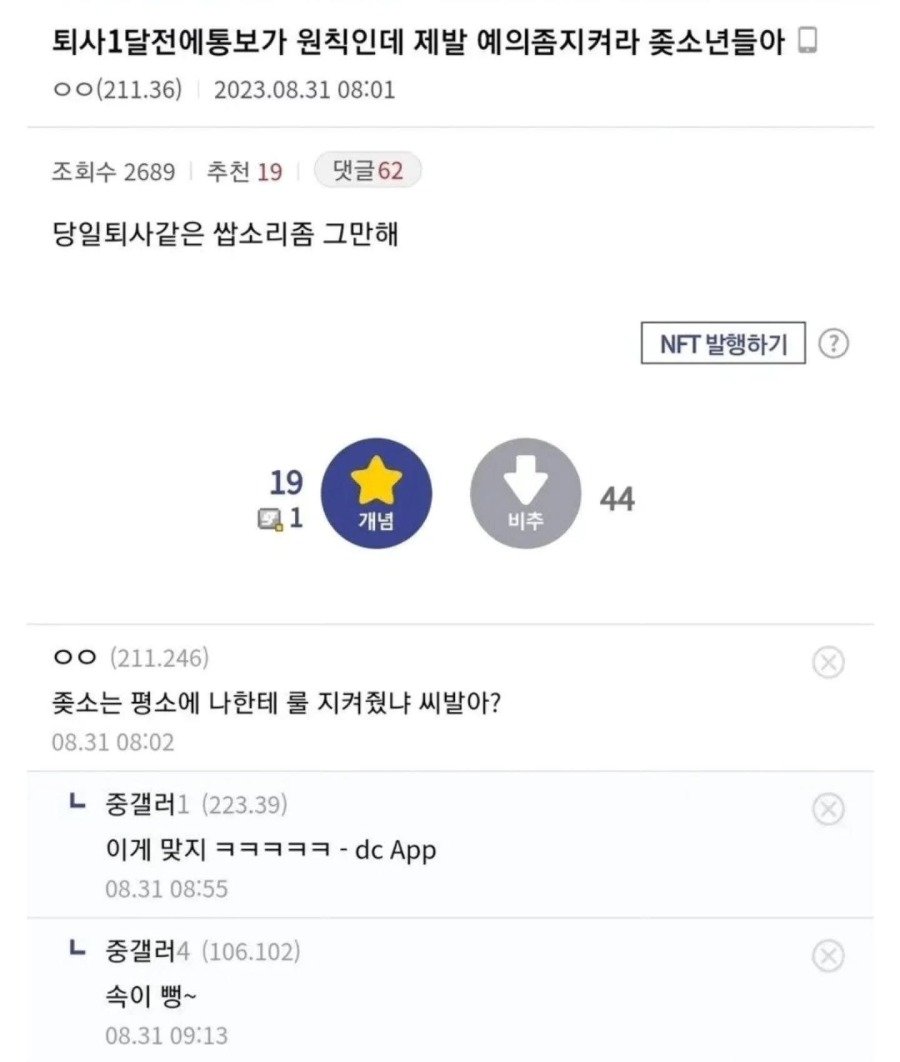This screenshot has width=900, height=1062.
Task: Remove 중갤러4's reply using its X icon
Action: (828, 957)
